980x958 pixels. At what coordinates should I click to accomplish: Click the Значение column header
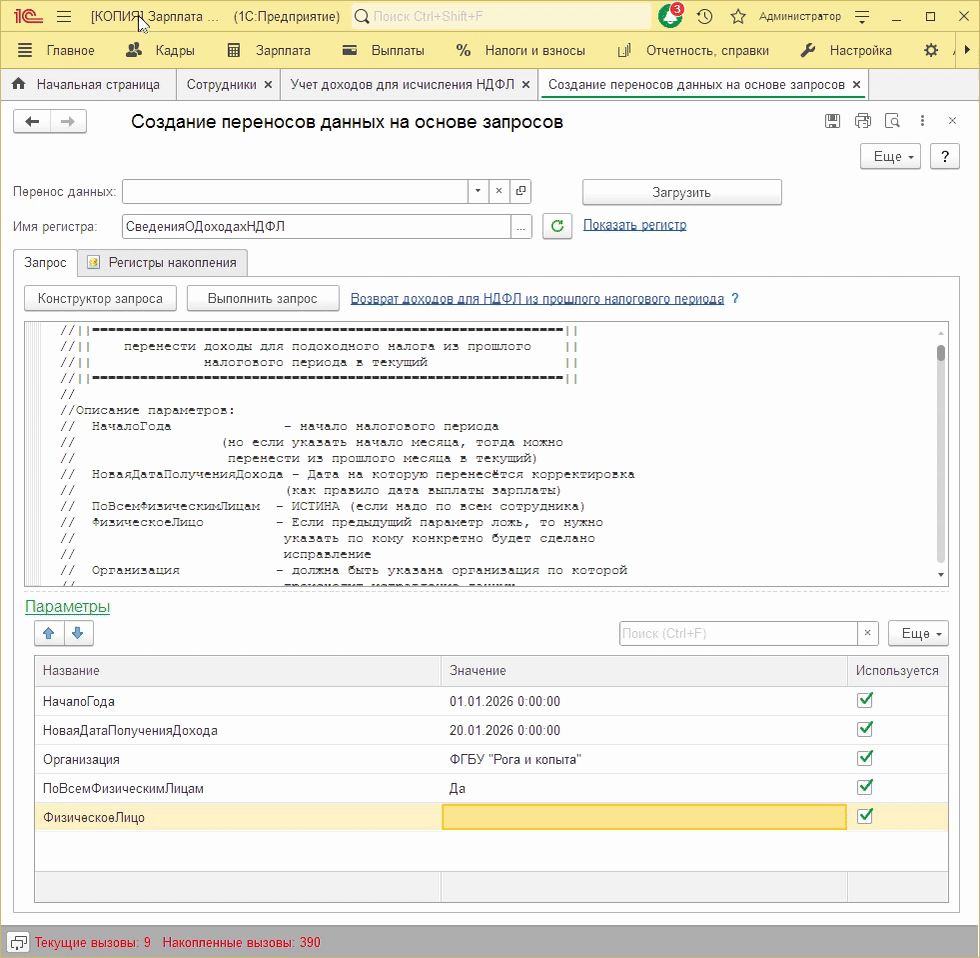(x=644, y=671)
